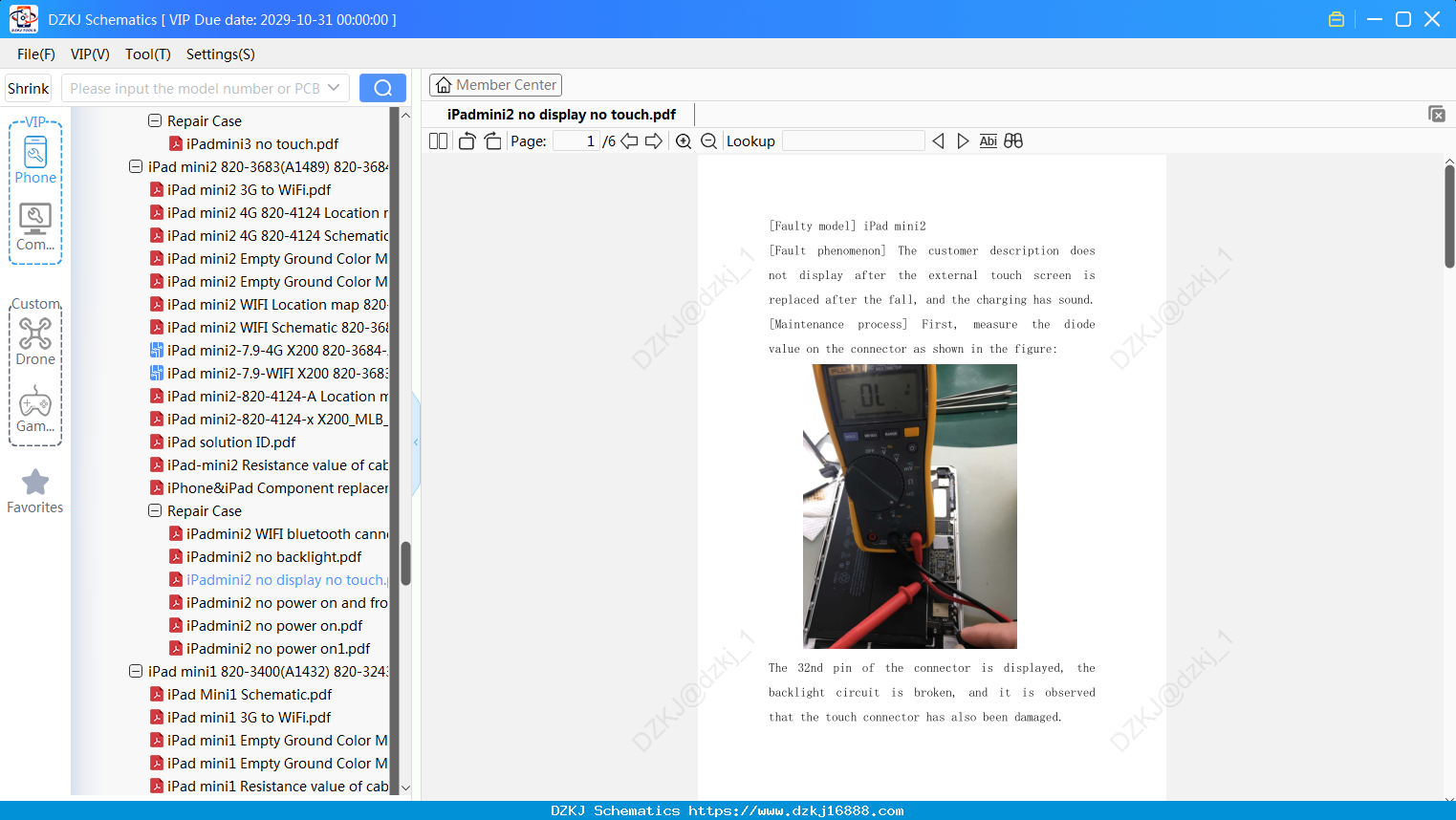The width and height of the screenshot is (1456, 820).
Task: Find previous Lookup match
Action: [938, 141]
